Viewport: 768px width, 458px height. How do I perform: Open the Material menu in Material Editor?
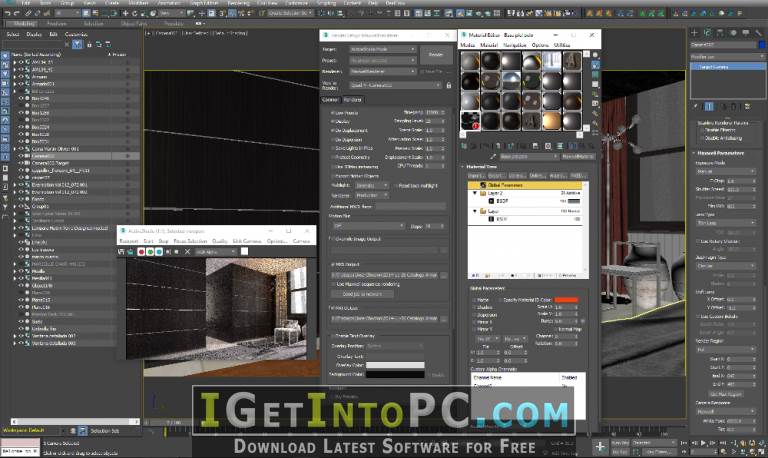(488, 45)
